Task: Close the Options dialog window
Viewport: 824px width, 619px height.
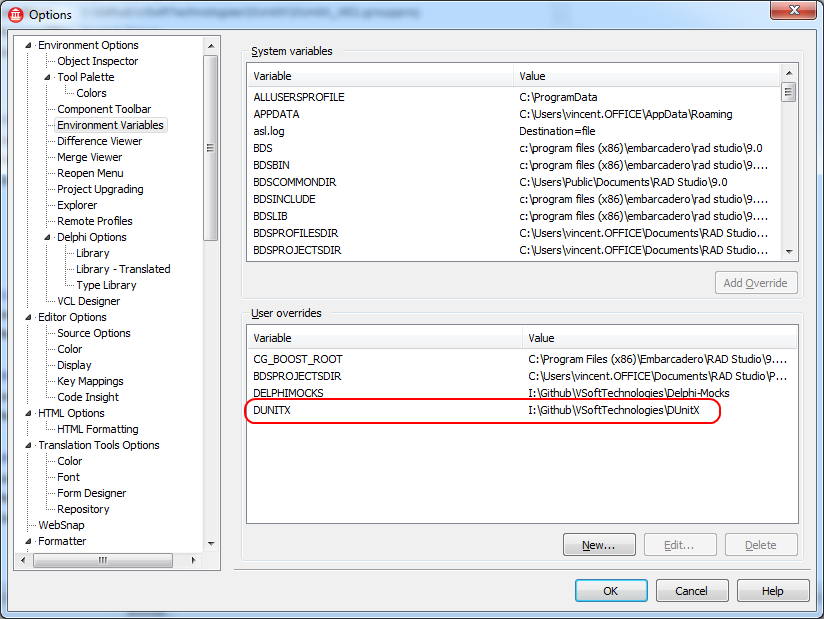Action: click(x=793, y=10)
